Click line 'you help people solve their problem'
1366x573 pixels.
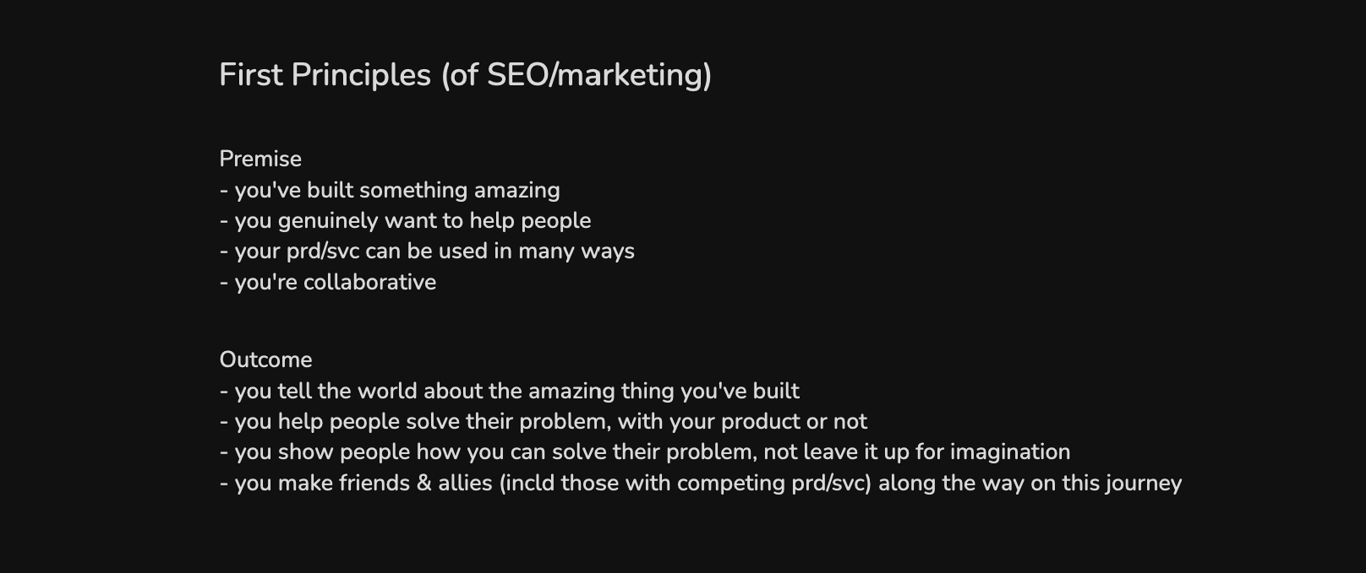pos(543,422)
